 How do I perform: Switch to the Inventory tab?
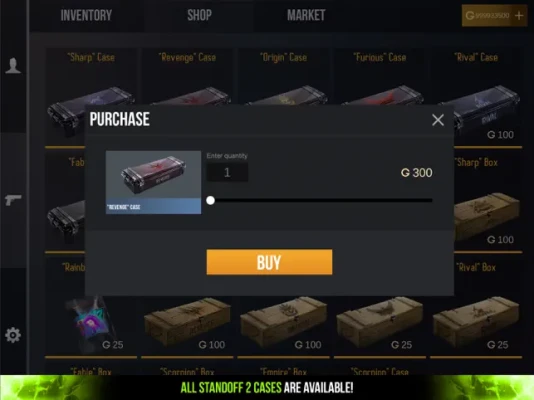86,15
